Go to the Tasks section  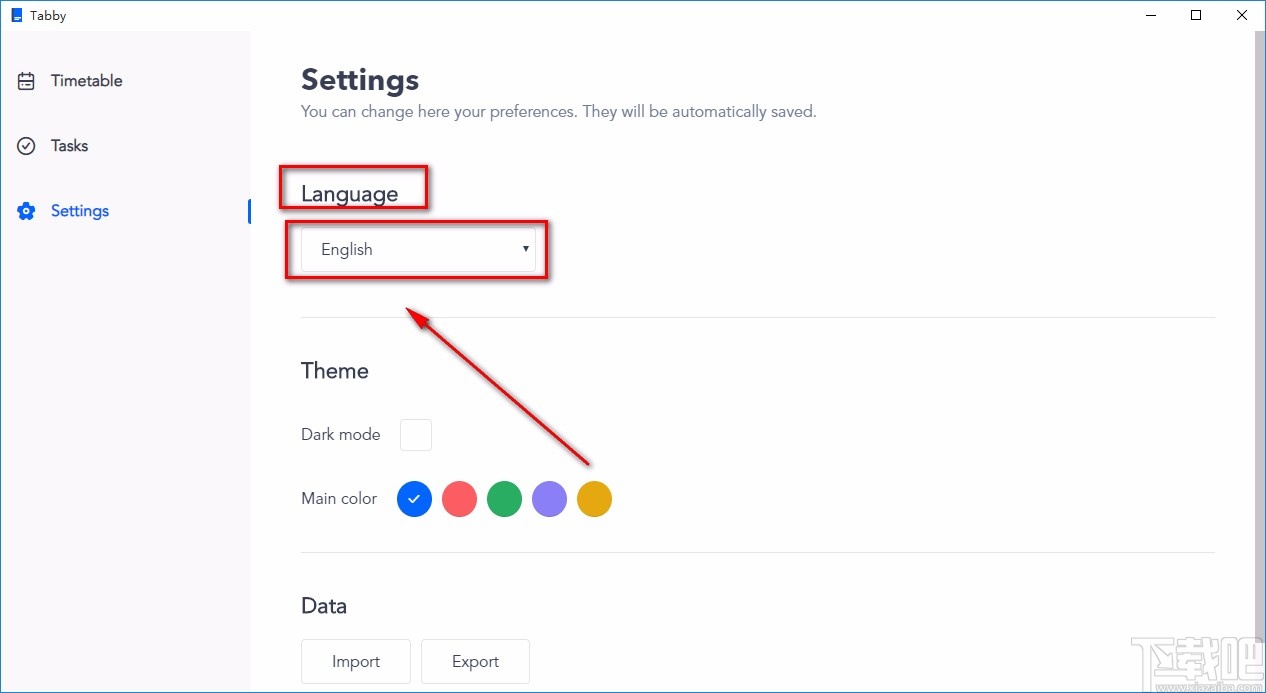pos(69,146)
